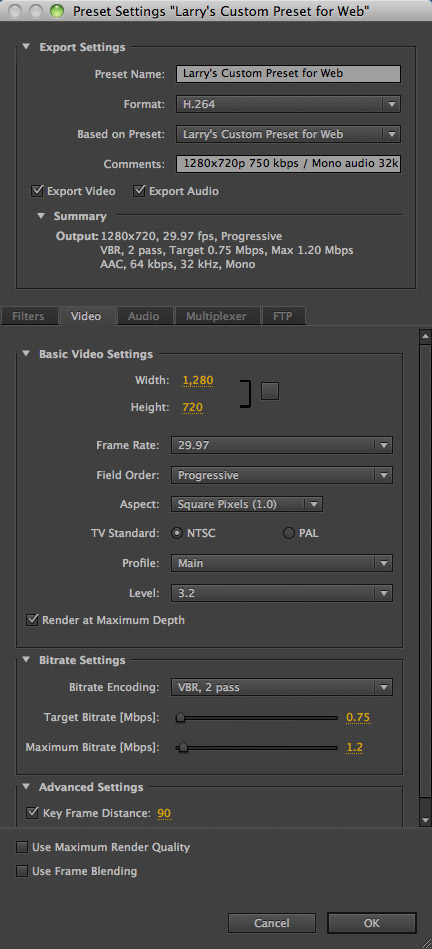Switch to the Multiplexer tab

point(217,316)
